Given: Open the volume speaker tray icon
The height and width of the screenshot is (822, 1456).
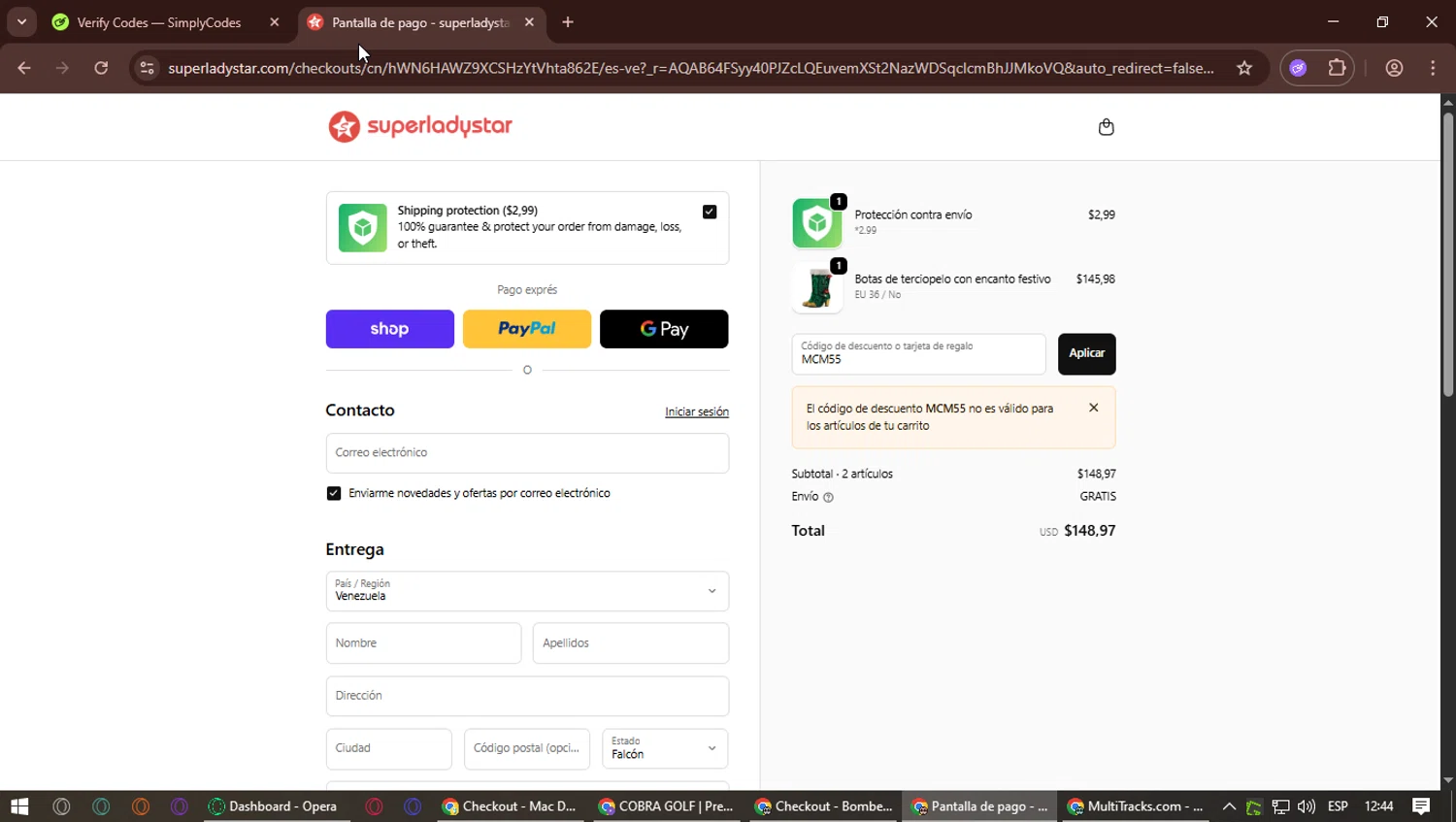Looking at the screenshot, I should [x=1307, y=806].
